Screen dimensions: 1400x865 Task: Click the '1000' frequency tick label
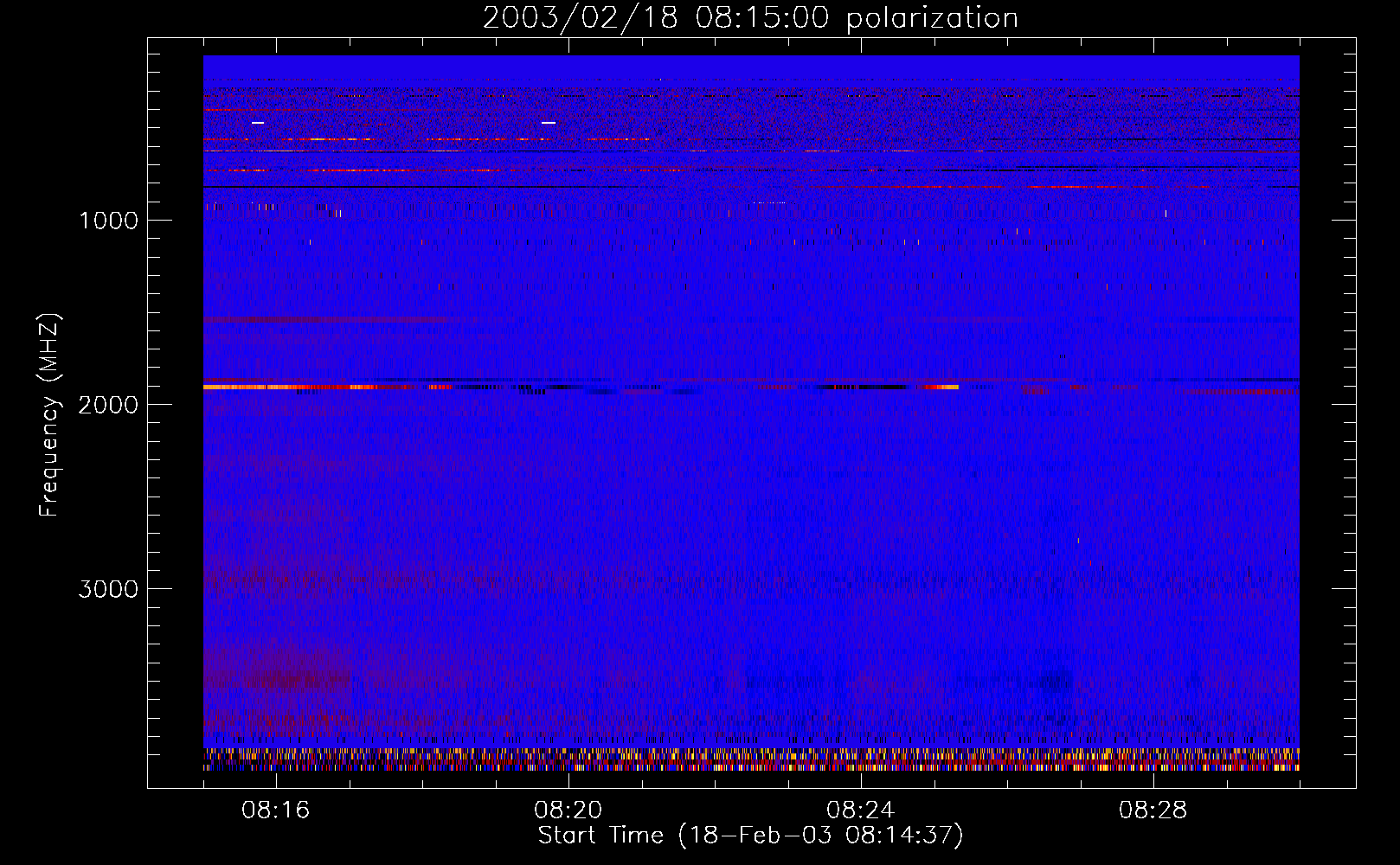click(108, 221)
